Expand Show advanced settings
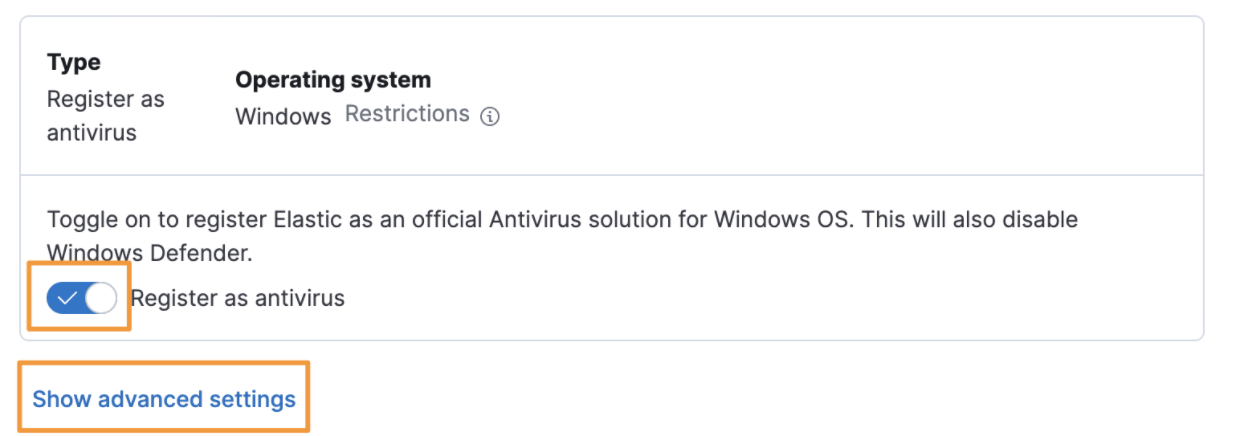The width and height of the screenshot is (1246, 436). click(x=164, y=399)
